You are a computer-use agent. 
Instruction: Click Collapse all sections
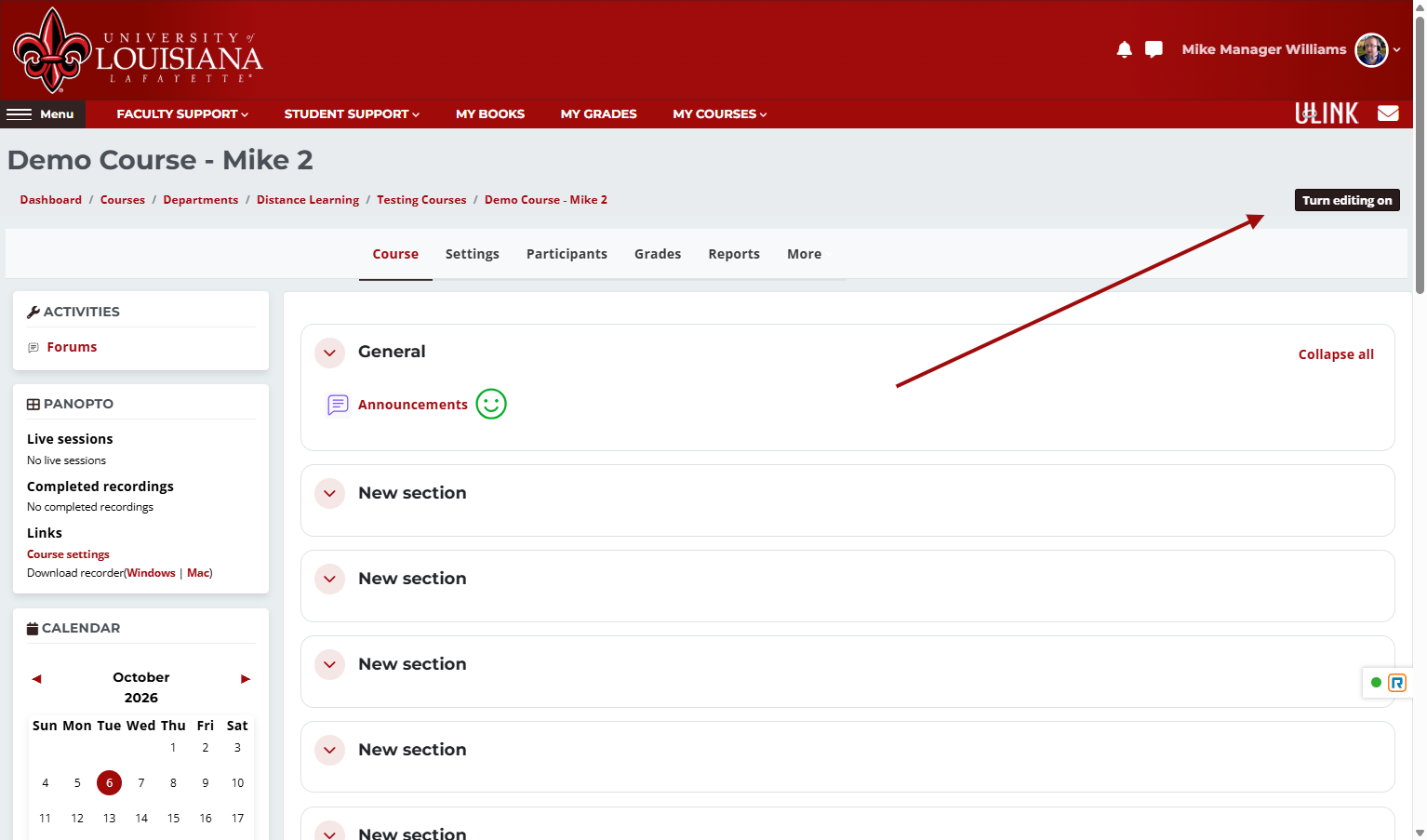1336,354
